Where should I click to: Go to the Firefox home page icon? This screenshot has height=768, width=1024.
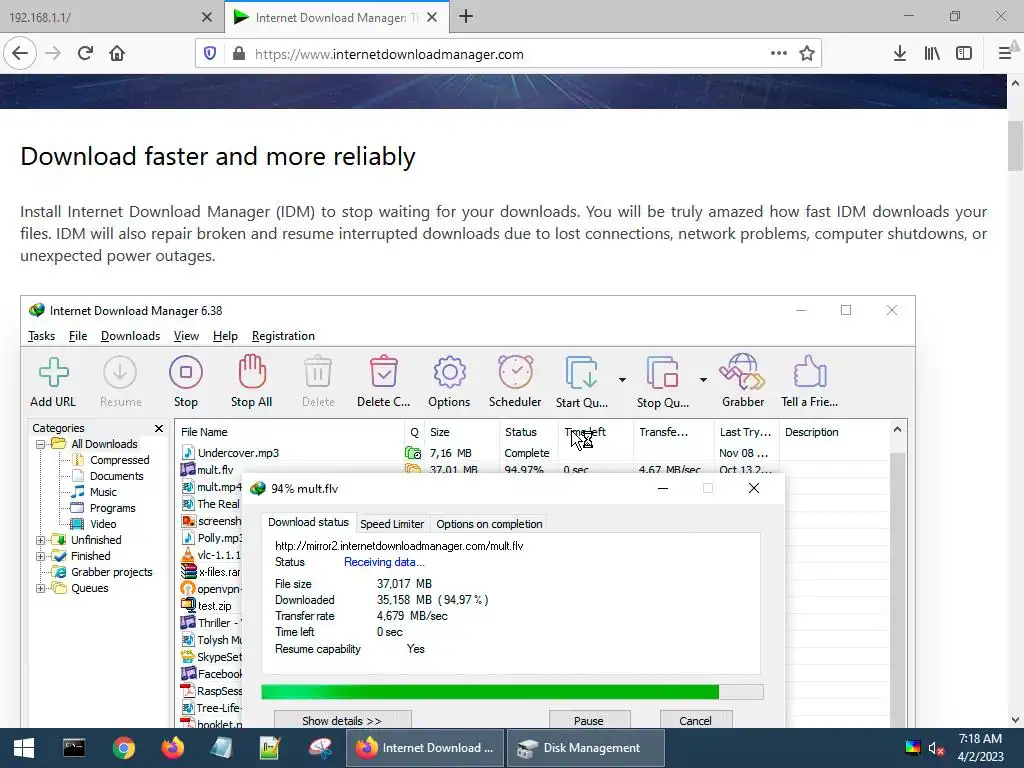click(x=117, y=54)
